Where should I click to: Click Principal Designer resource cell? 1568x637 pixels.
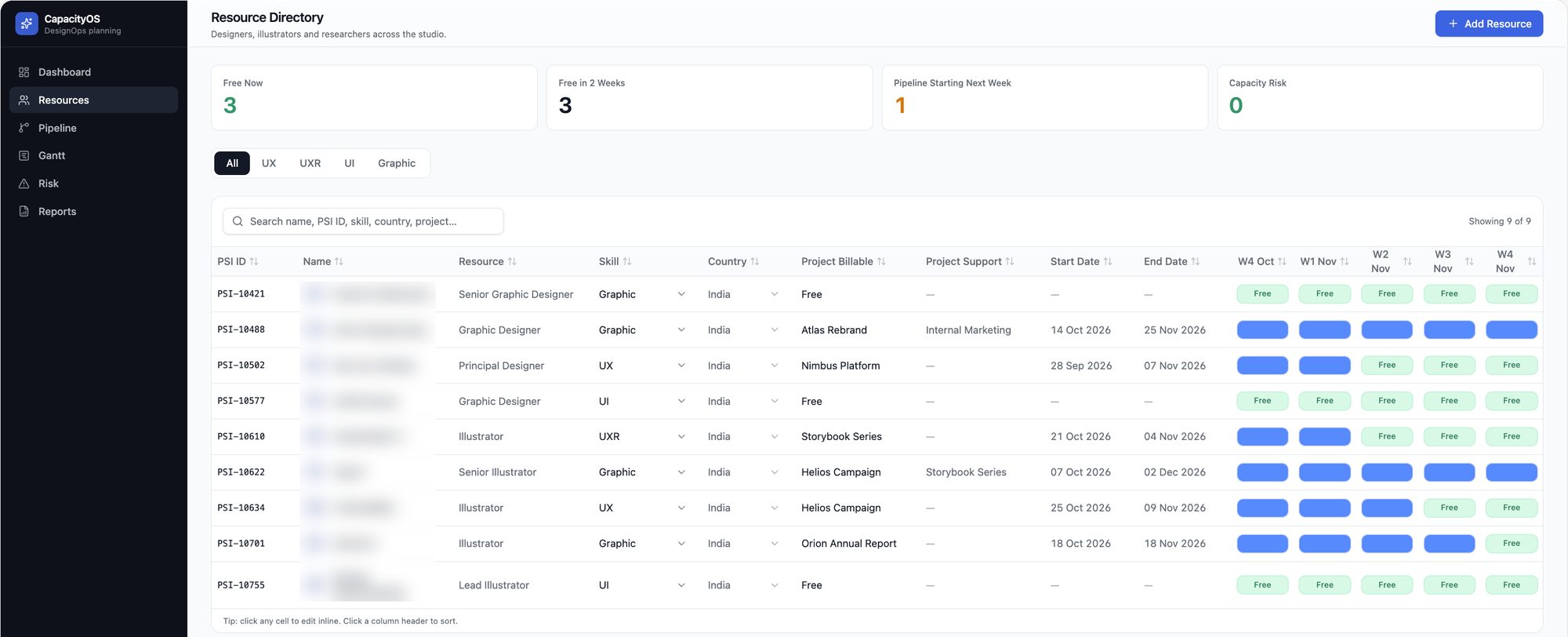(501, 366)
